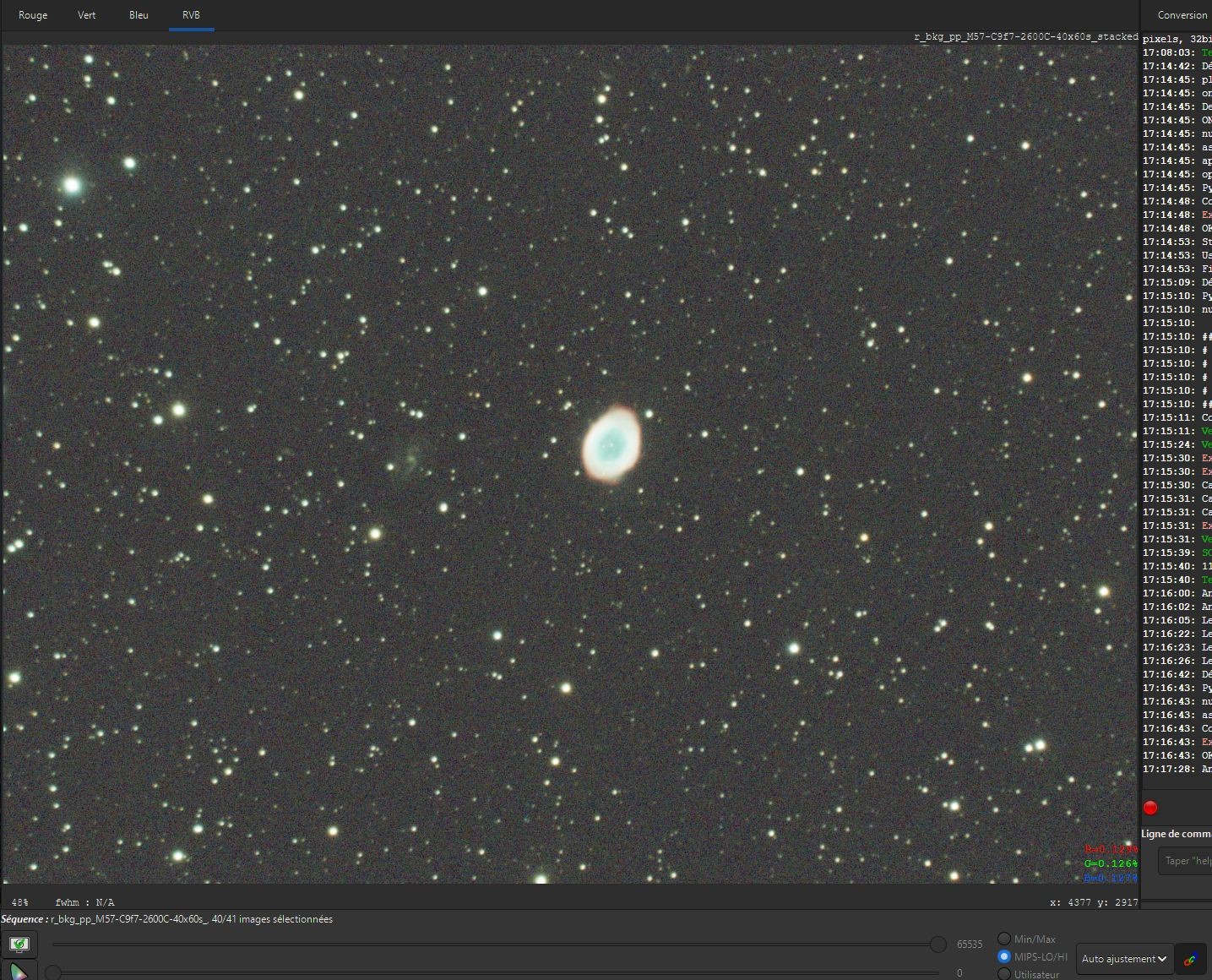This screenshot has width=1212, height=980.
Task: Click the red stop process button
Action: [1150, 808]
